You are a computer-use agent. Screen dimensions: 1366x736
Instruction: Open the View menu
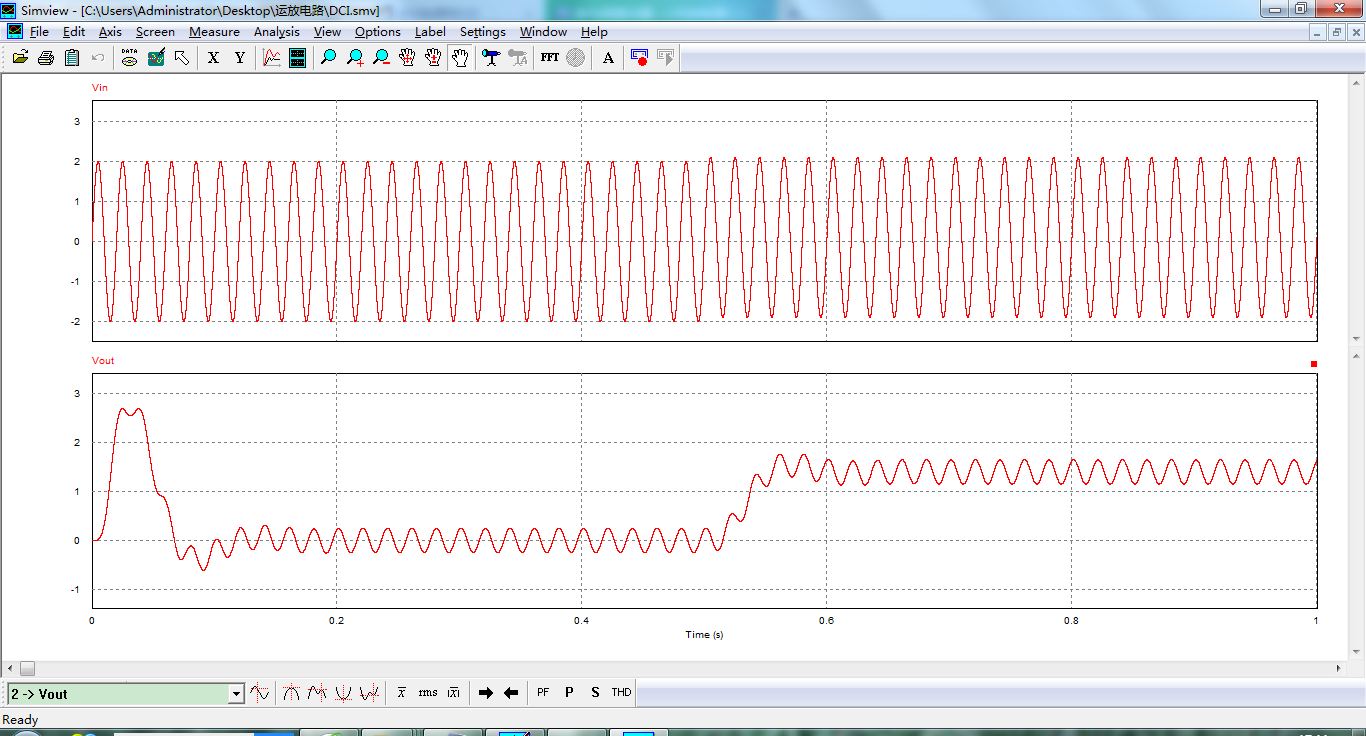click(x=327, y=32)
